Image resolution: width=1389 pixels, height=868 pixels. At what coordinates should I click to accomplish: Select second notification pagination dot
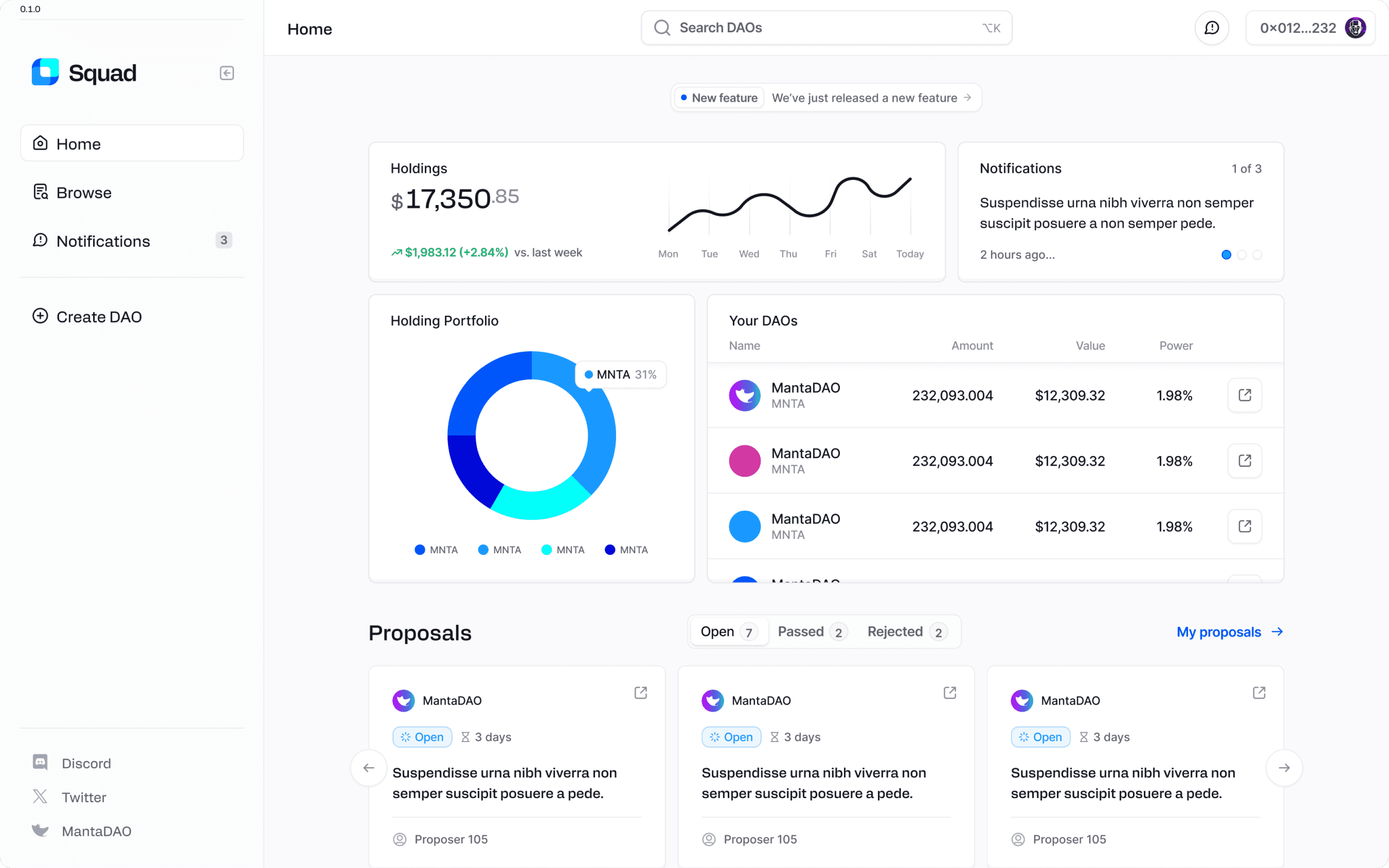[x=1242, y=255]
